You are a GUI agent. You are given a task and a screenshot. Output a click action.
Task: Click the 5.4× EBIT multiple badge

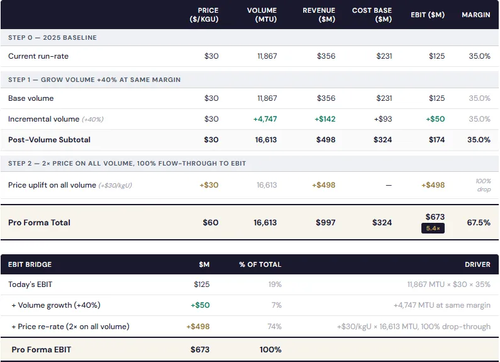click(433, 228)
